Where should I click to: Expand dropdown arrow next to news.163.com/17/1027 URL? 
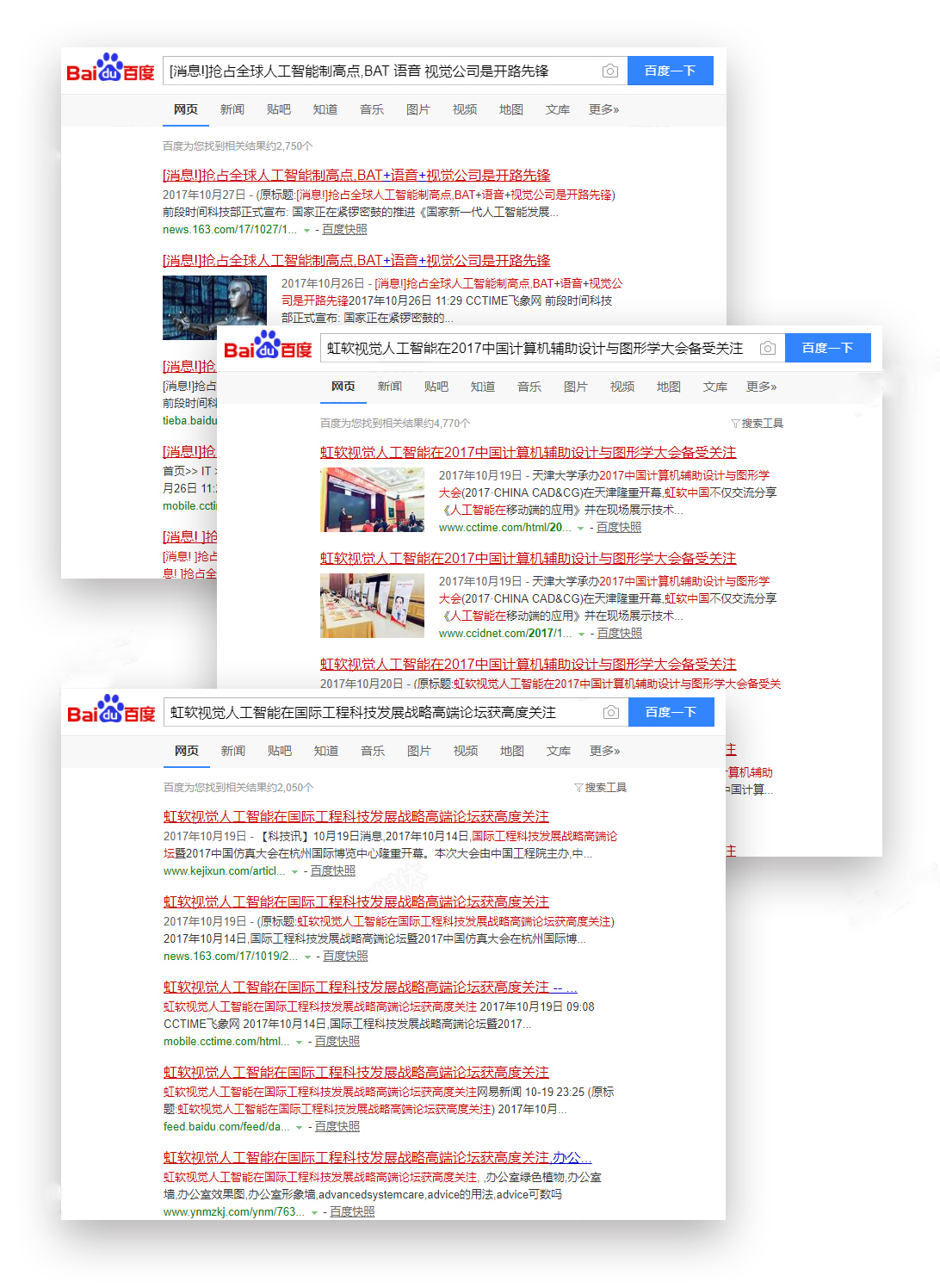pyautogui.click(x=307, y=231)
